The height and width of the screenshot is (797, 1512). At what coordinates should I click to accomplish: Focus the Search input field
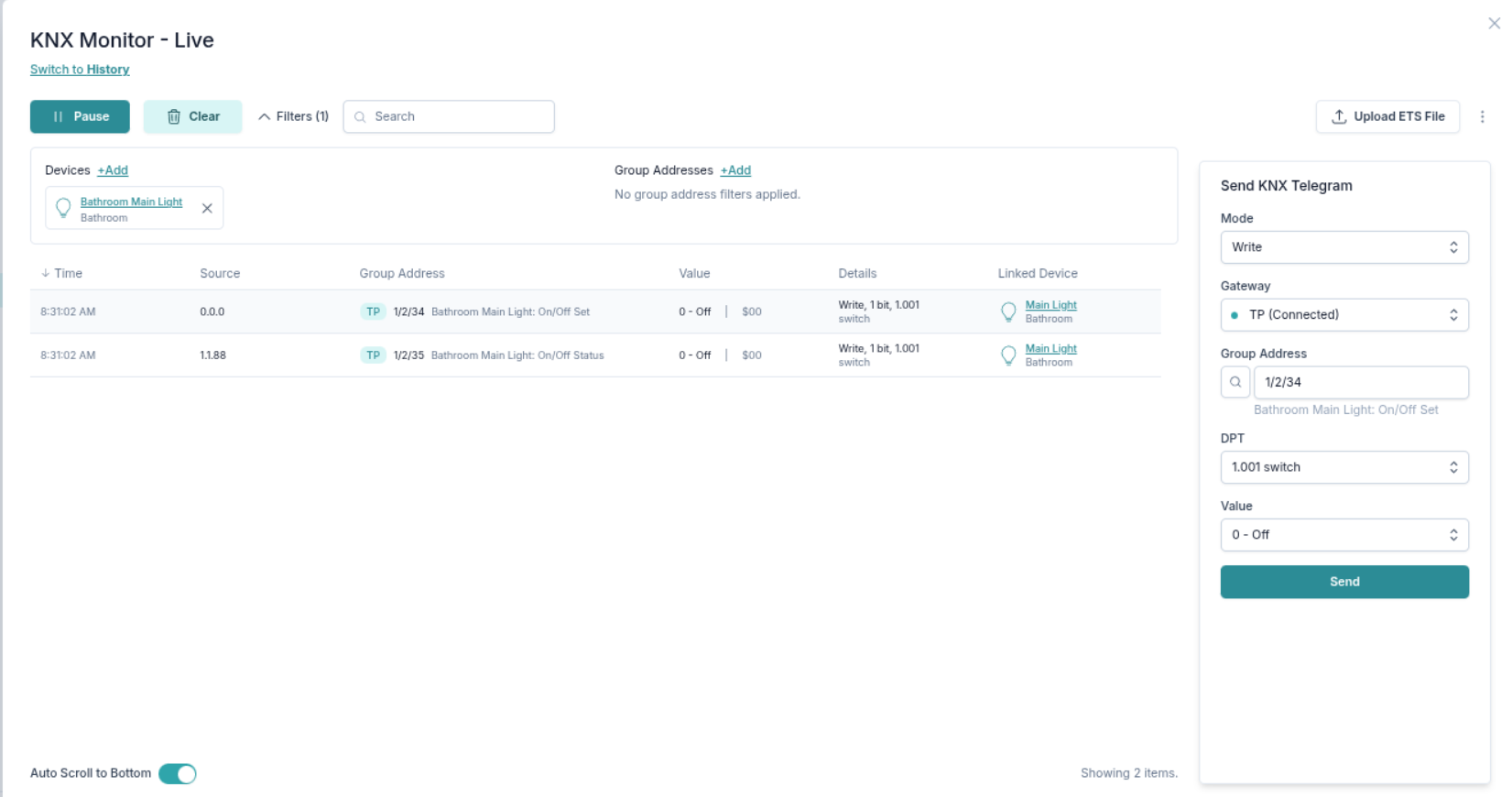pos(458,116)
